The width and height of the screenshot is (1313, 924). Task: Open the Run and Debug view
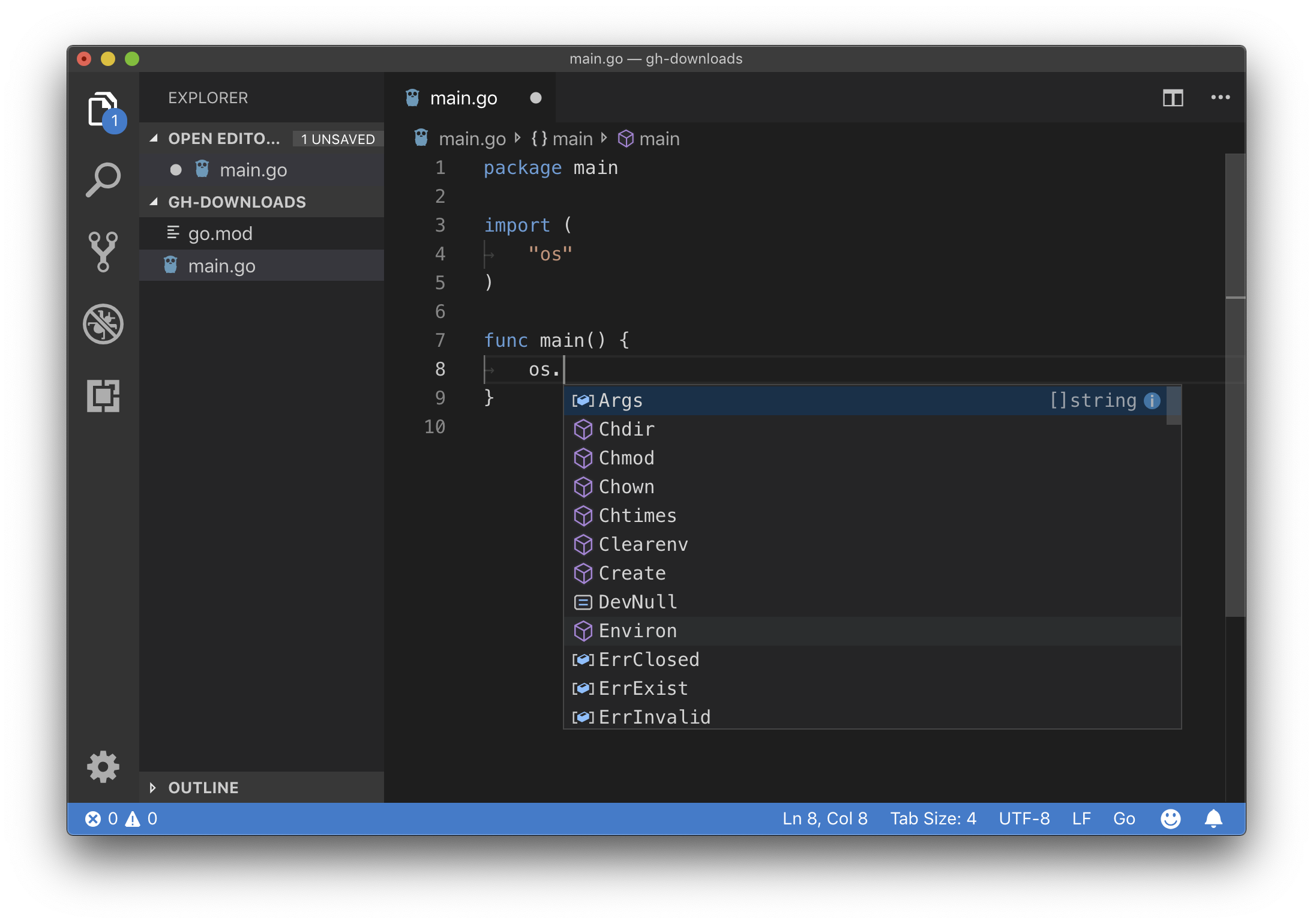[x=103, y=324]
